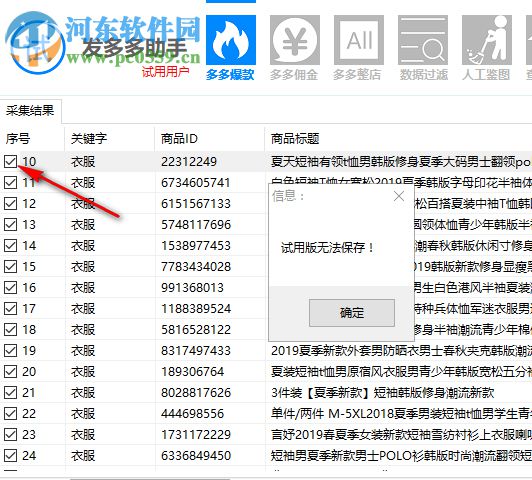Toggle the checkbox for row 22
532x480 pixels.
click(11, 414)
